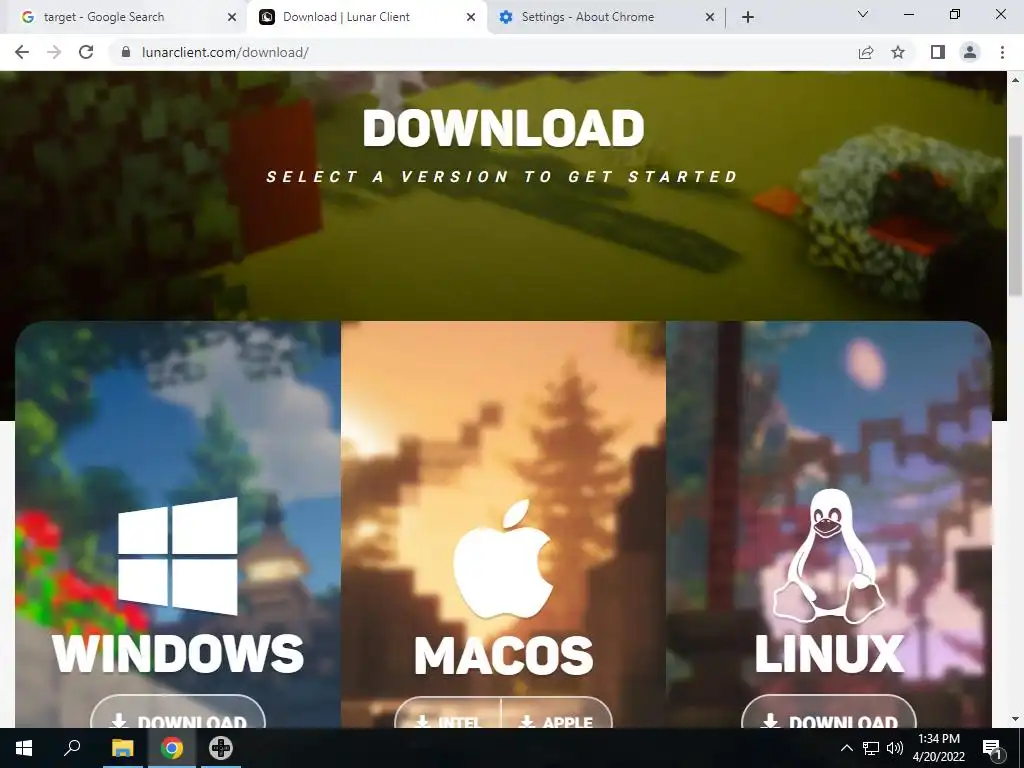Click the forward navigation arrow
The height and width of the screenshot is (768, 1024).
click(54, 52)
